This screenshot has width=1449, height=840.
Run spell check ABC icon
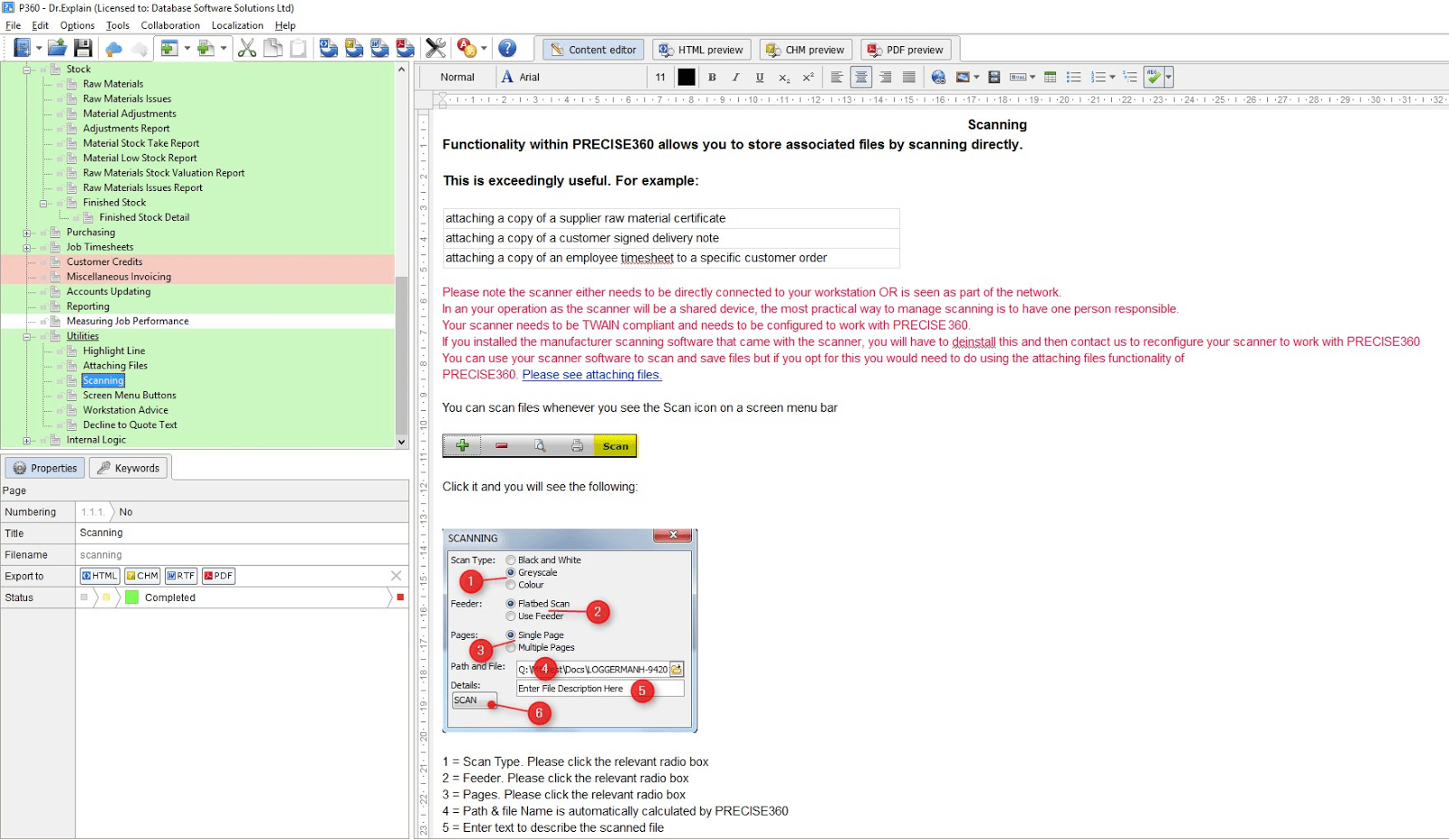[x=1153, y=78]
